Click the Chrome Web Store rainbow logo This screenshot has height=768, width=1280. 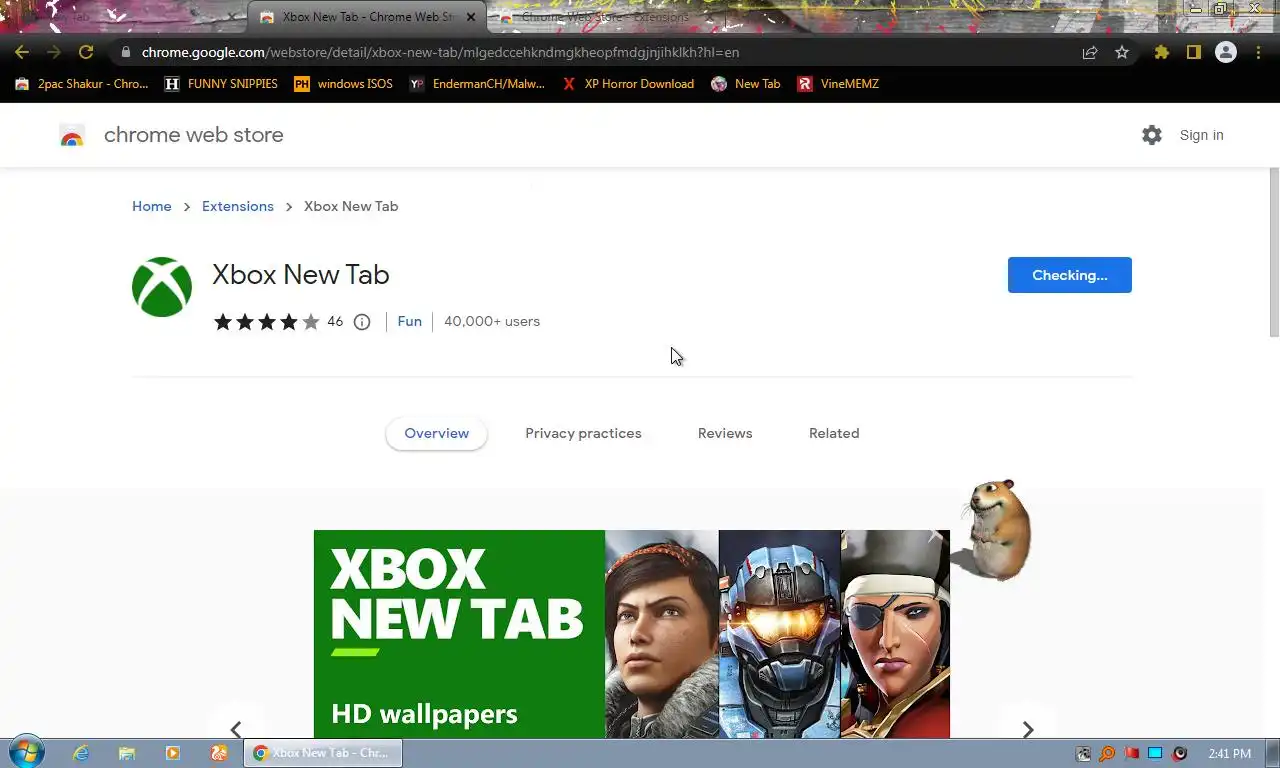[71, 135]
